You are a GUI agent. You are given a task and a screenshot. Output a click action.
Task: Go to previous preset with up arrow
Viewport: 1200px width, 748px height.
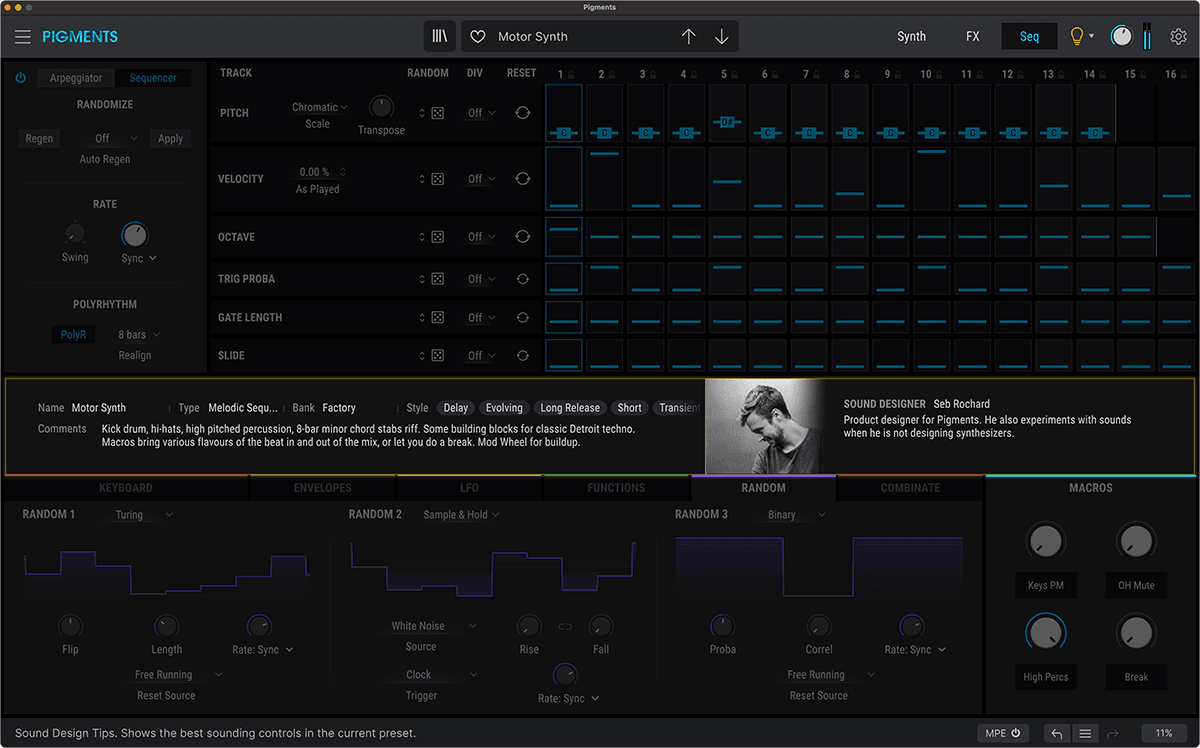pyautogui.click(x=688, y=37)
